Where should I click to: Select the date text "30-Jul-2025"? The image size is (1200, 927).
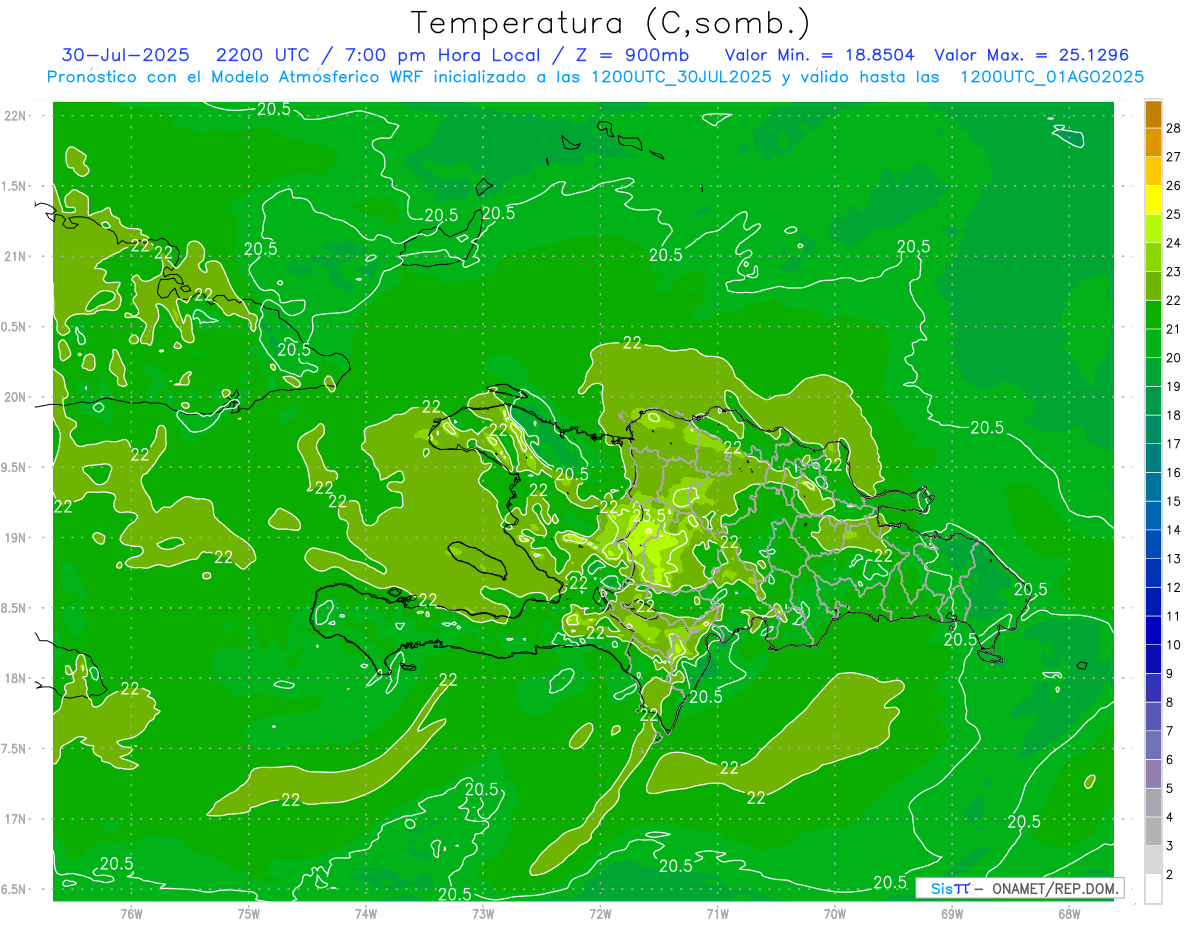click(127, 55)
